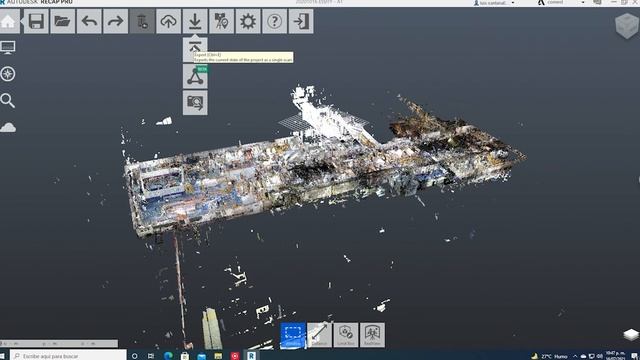The width and height of the screenshot is (640, 360).
Task: Launch Microsoft Edge from taskbar
Action: point(168,356)
